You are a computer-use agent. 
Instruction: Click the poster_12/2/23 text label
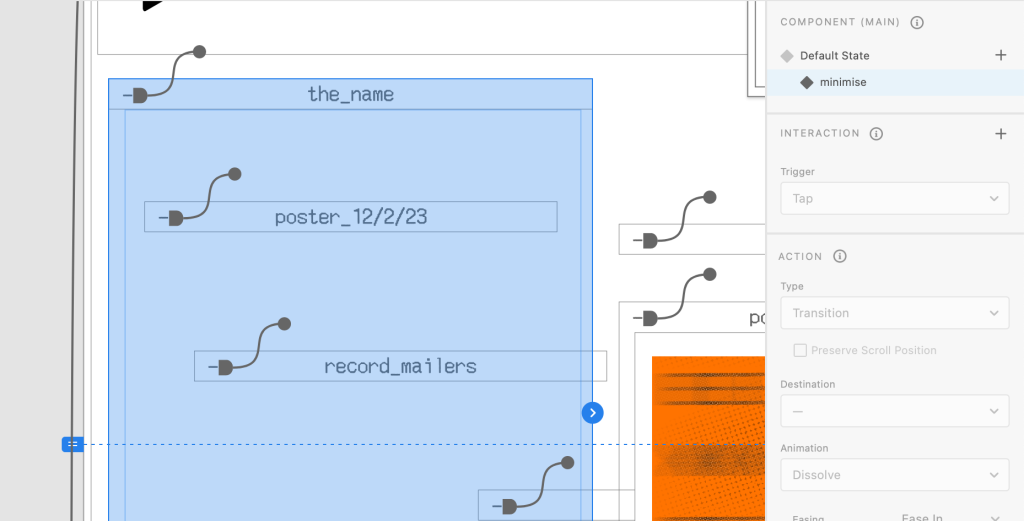tap(351, 217)
